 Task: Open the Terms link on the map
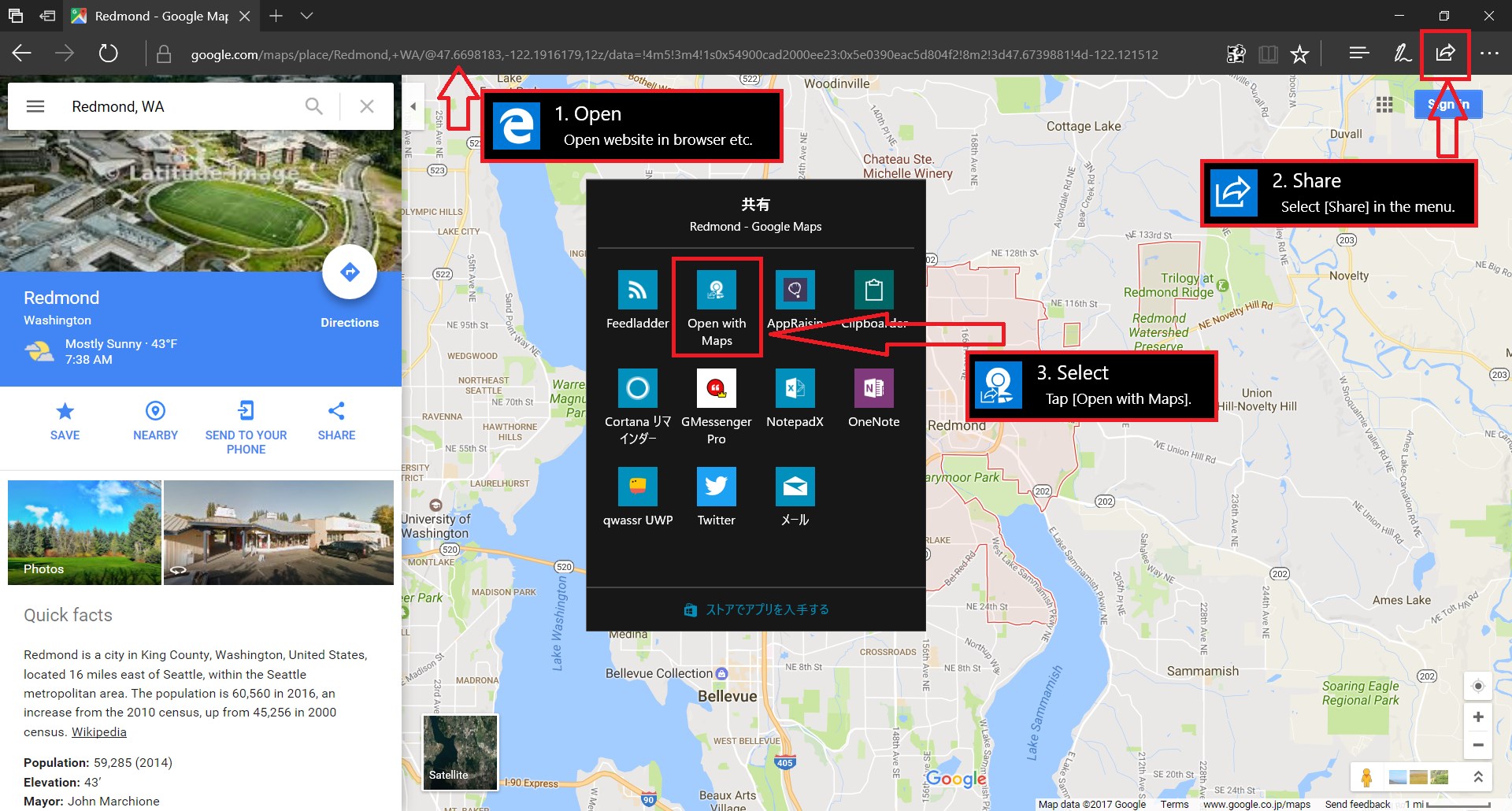[x=1174, y=804]
